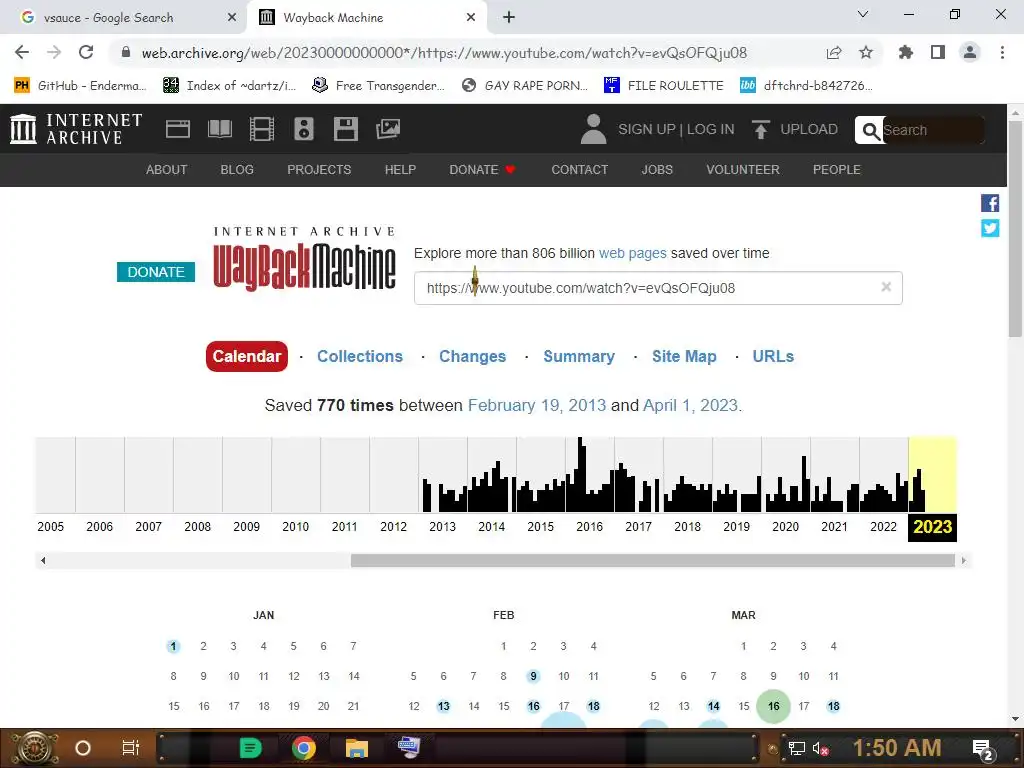Open the CONTACT menu item

tap(579, 170)
